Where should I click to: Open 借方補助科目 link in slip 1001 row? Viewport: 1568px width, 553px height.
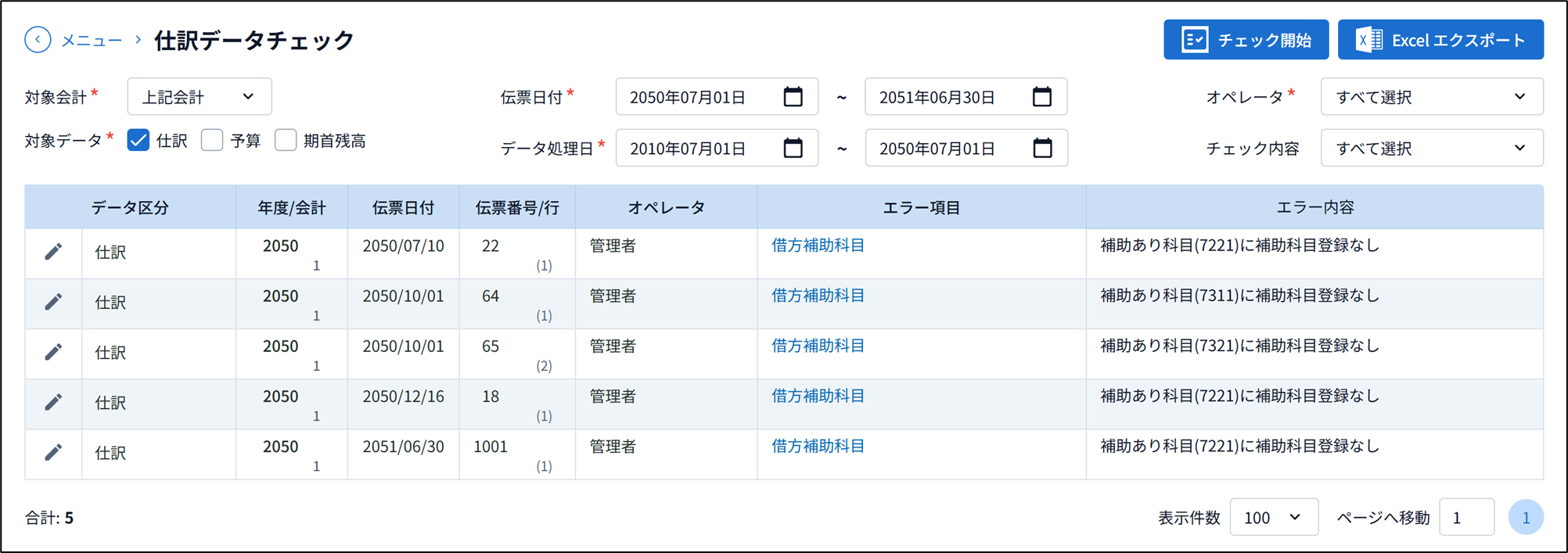(x=818, y=446)
